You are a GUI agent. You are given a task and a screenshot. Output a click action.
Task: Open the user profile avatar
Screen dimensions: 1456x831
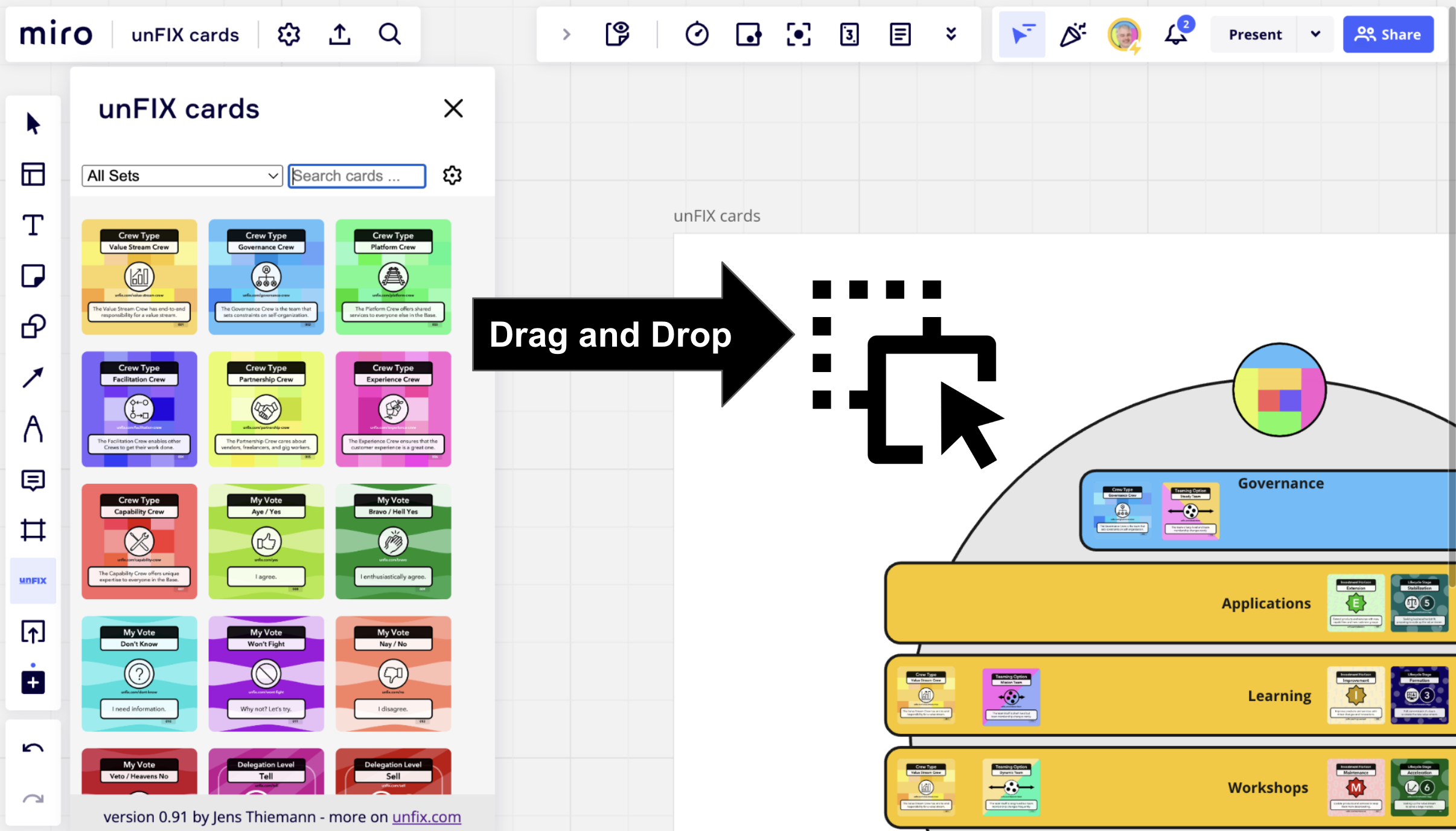tap(1125, 34)
